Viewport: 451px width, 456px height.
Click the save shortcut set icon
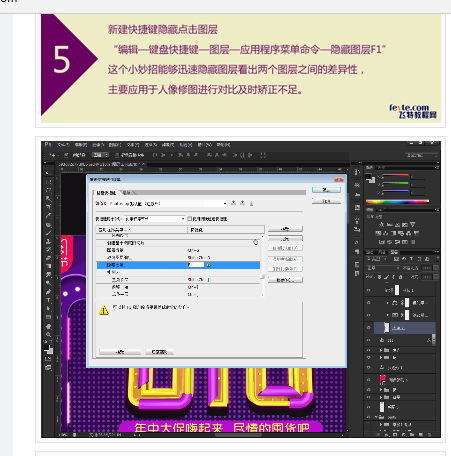click(x=234, y=203)
